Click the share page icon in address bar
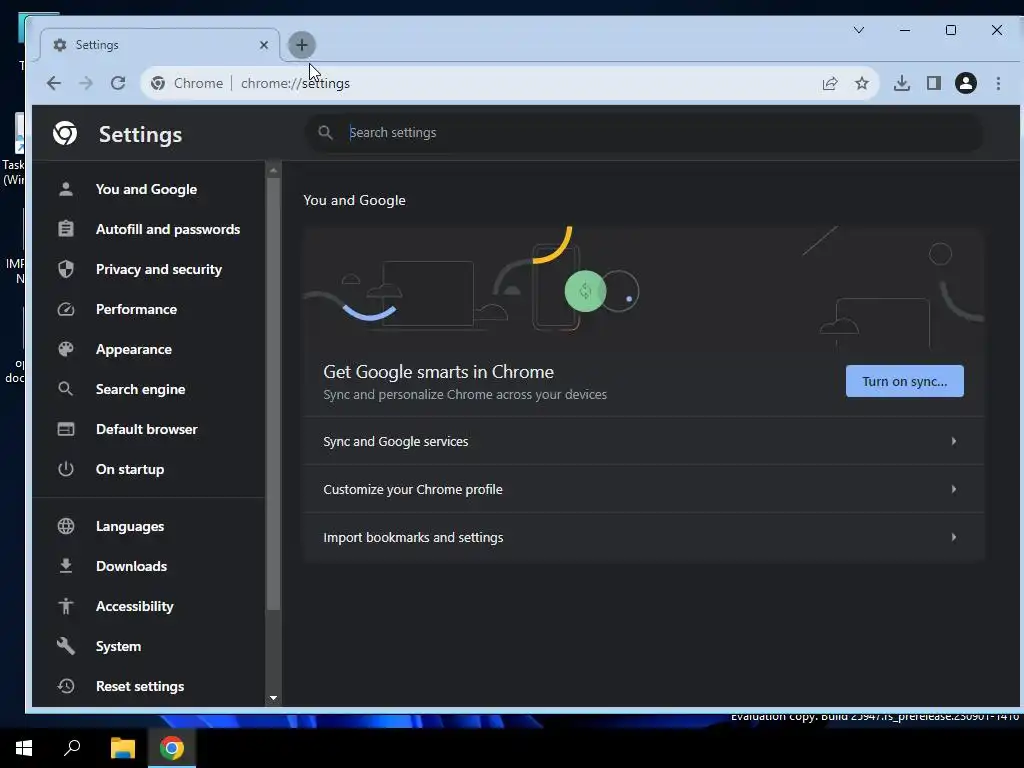The width and height of the screenshot is (1024, 768). [x=830, y=83]
